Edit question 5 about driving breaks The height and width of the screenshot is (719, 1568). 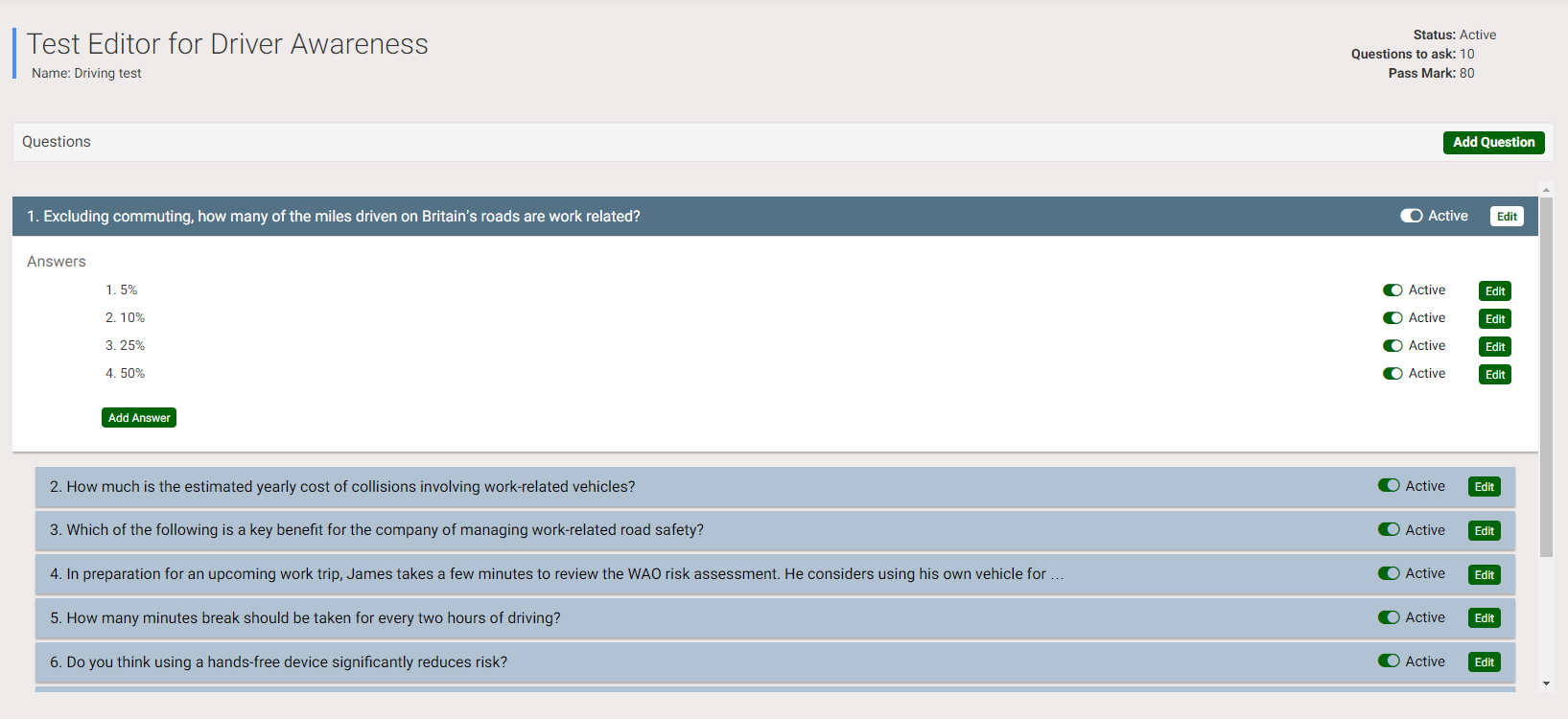(1485, 618)
